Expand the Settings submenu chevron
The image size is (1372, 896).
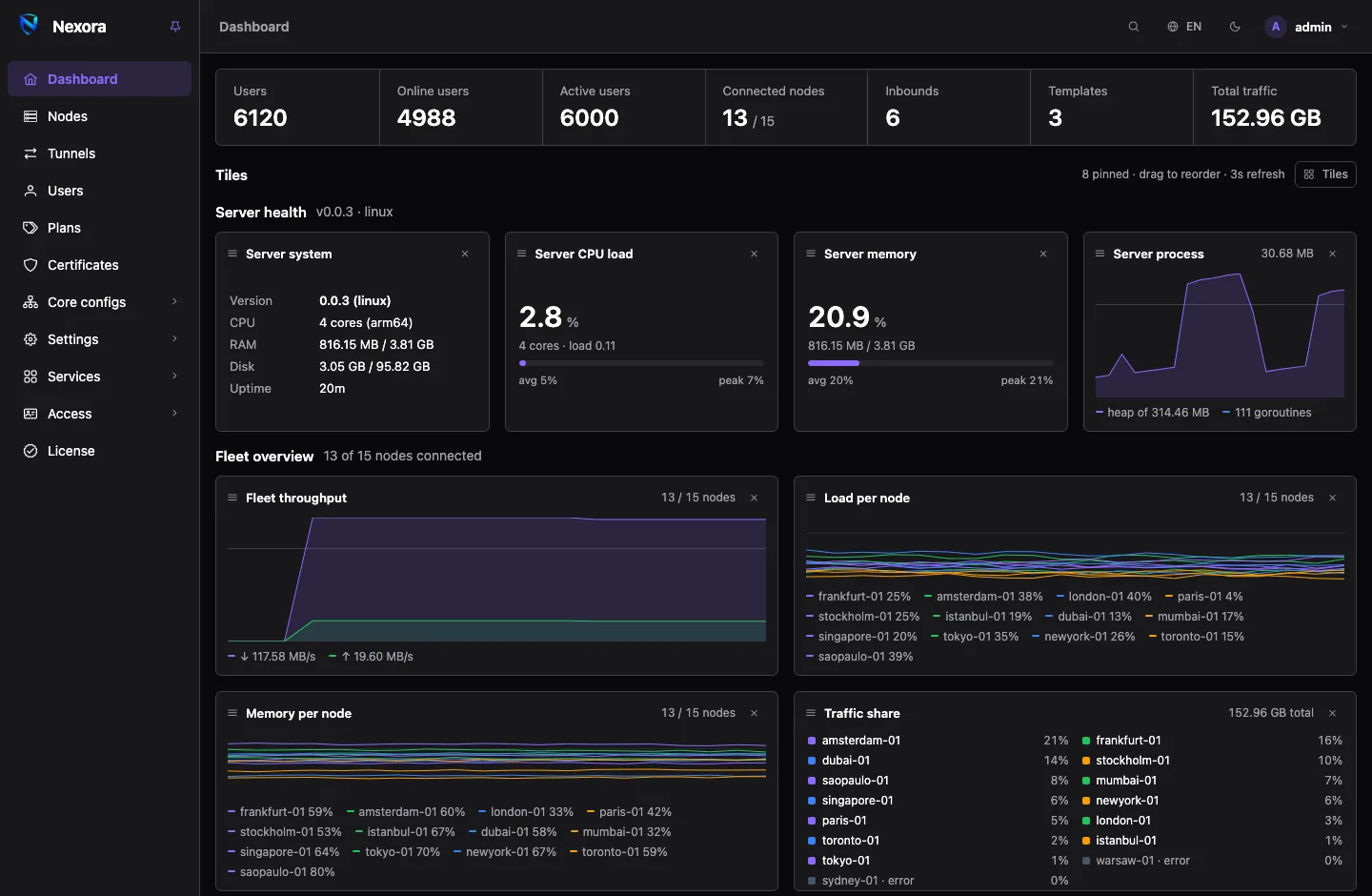point(174,338)
